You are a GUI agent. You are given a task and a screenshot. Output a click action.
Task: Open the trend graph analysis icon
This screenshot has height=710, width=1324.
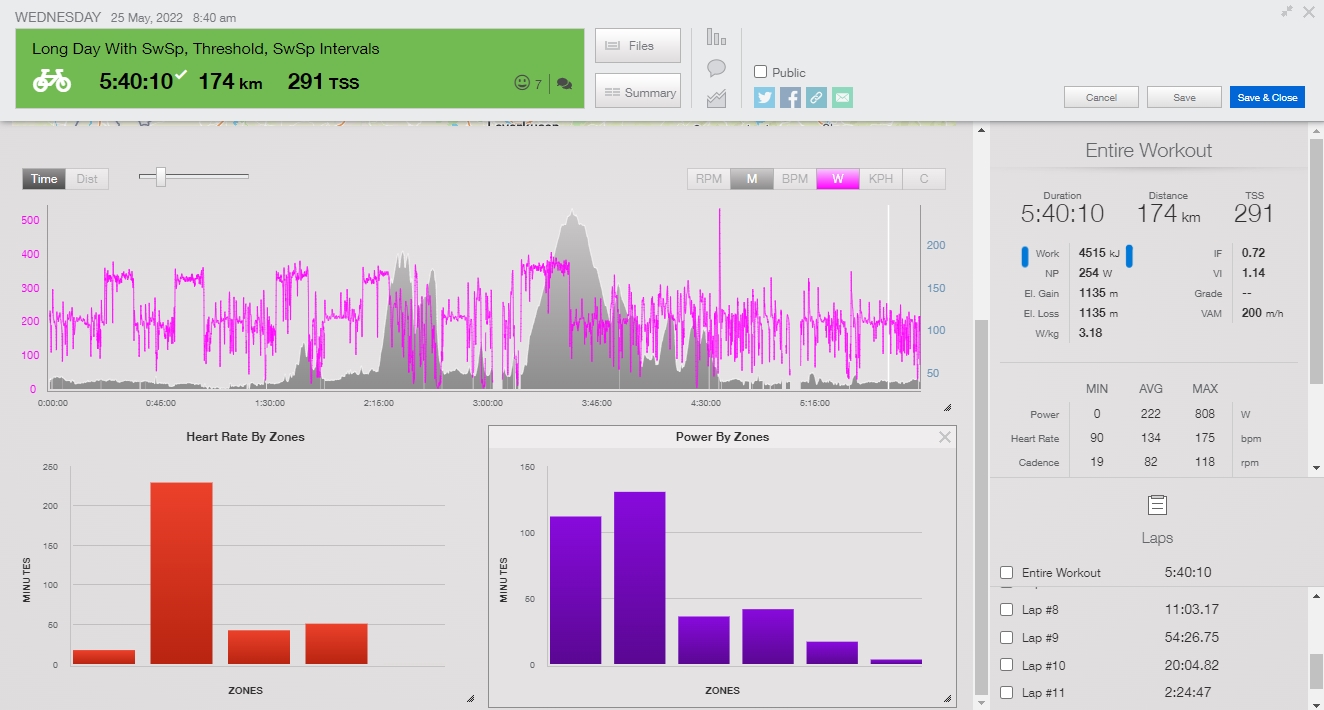point(717,96)
